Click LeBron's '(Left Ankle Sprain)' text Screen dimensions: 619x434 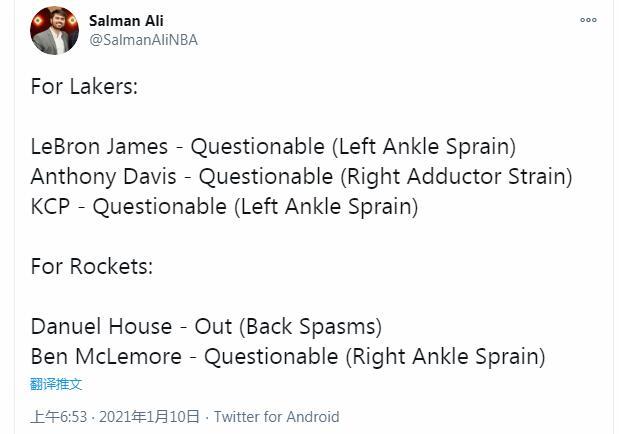[x=424, y=147]
